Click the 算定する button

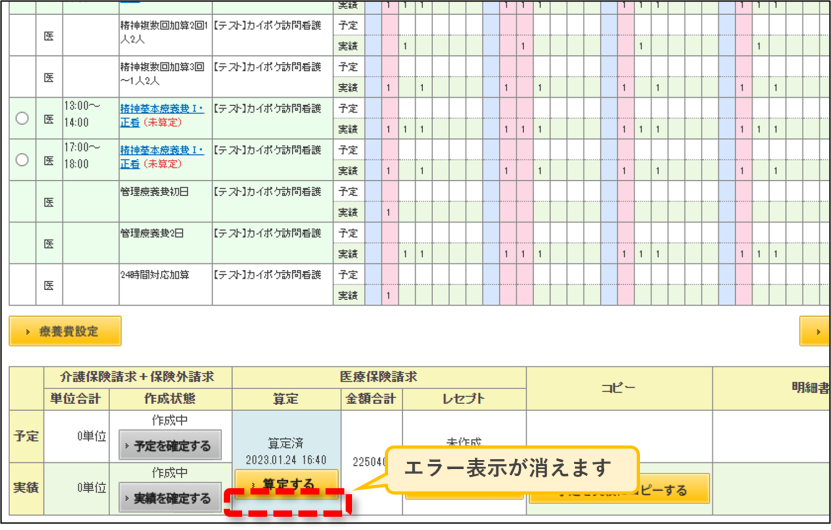click(286, 481)
